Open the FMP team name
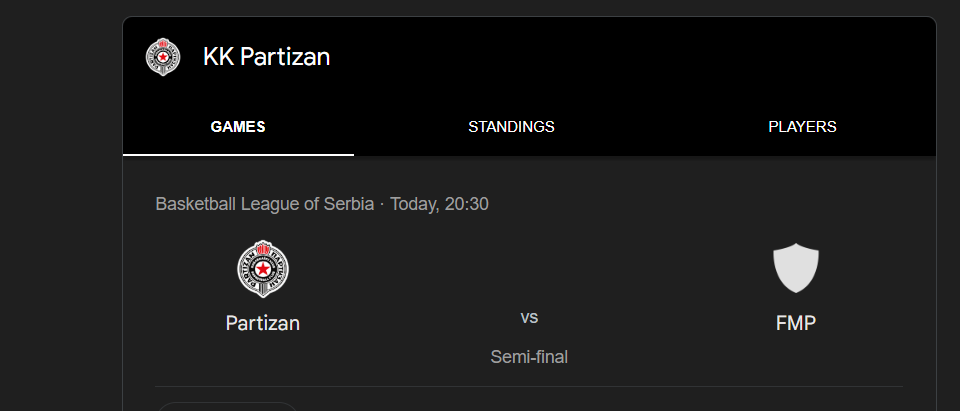 pyautogui.click(x=796, y=323)
